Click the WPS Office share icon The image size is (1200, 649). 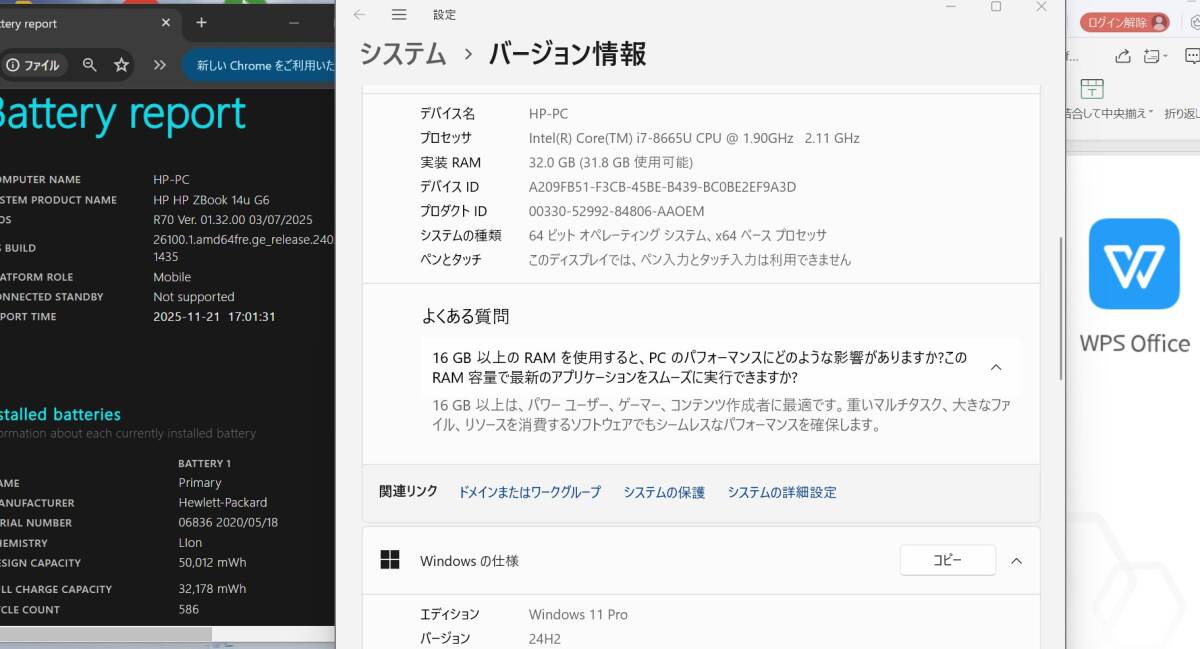(1123, 56)
